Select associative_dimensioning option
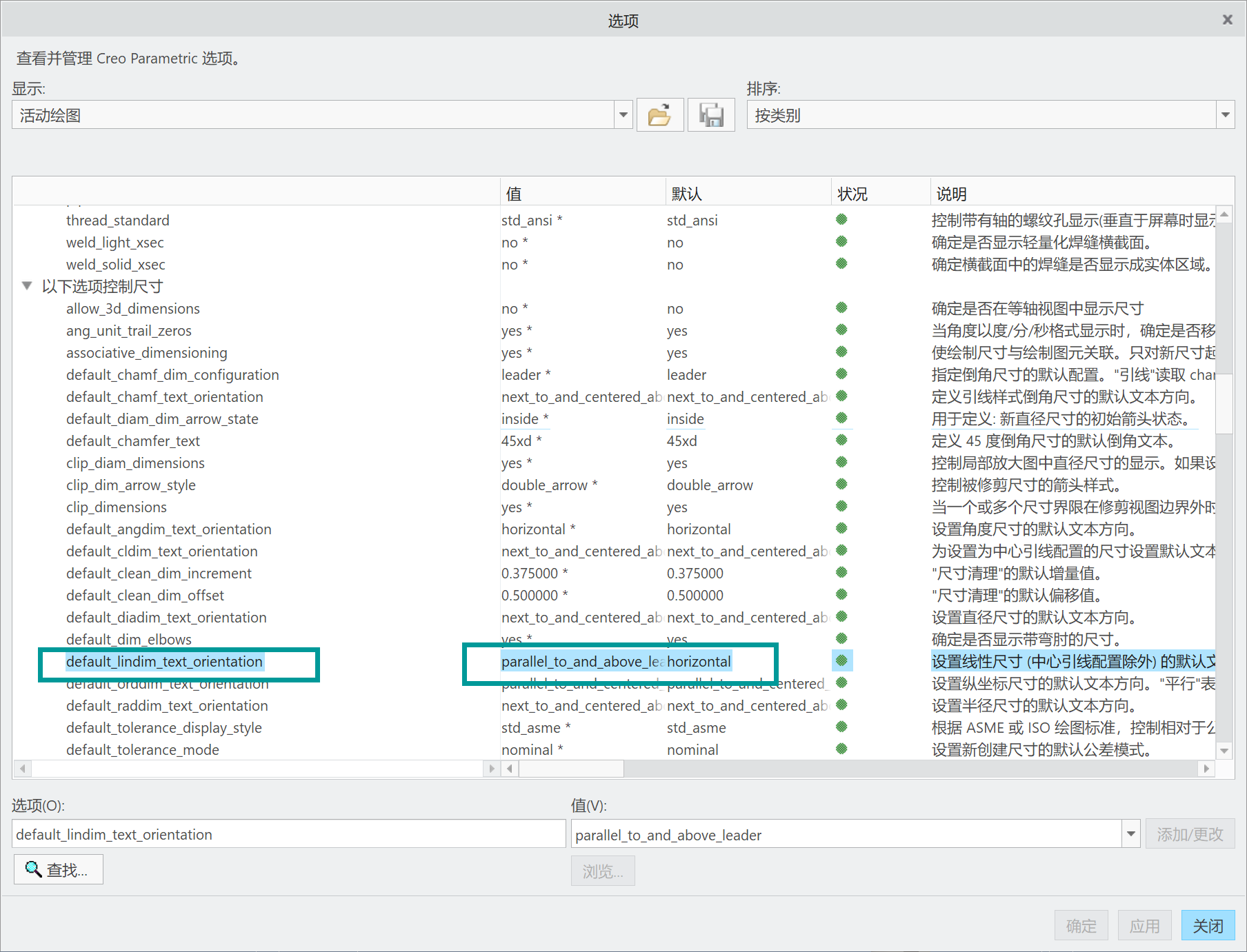Screen dimensions: 1247x952 (147, 352)
